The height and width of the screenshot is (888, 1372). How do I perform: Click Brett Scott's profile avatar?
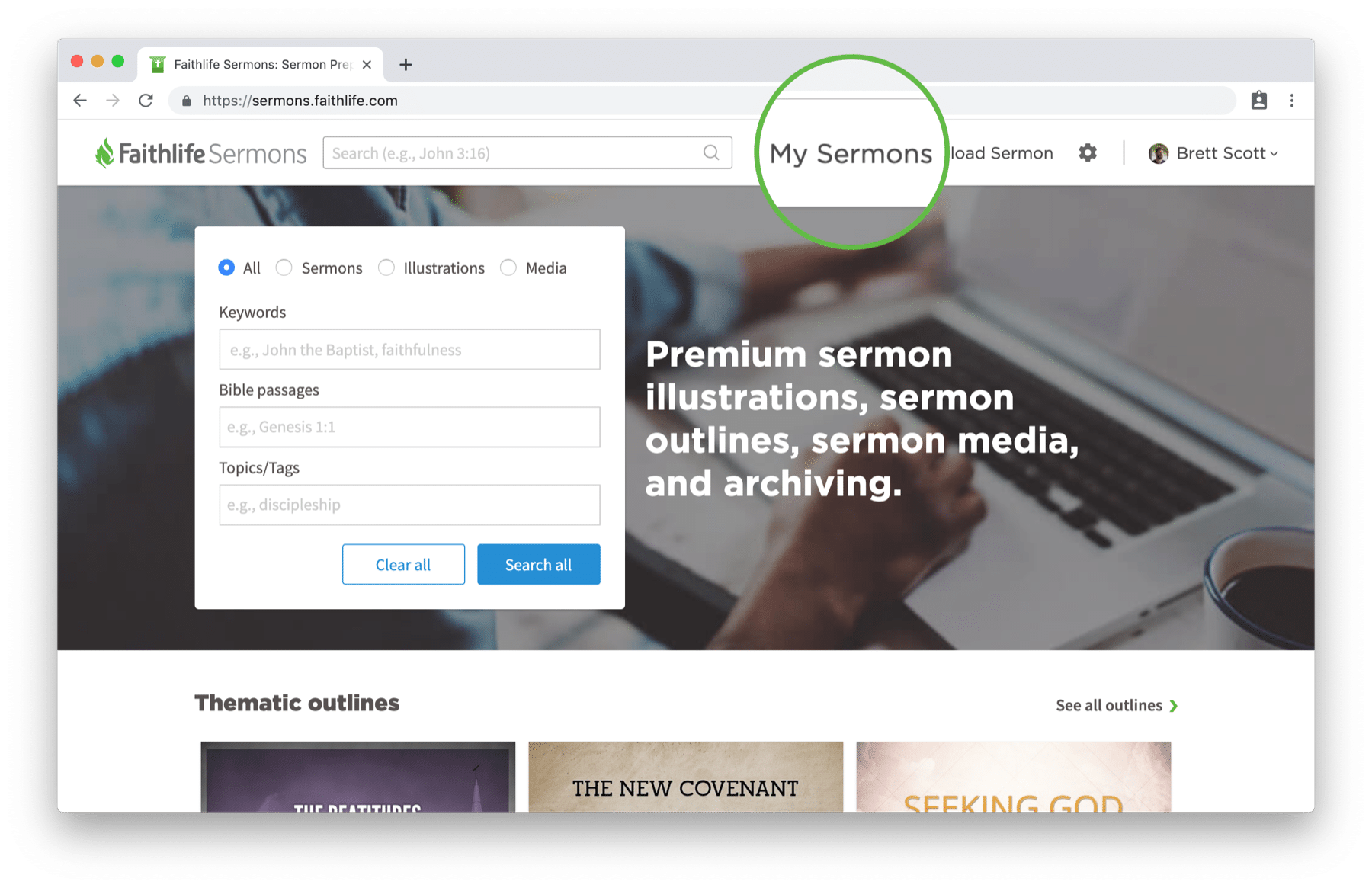click(1159, 153)
